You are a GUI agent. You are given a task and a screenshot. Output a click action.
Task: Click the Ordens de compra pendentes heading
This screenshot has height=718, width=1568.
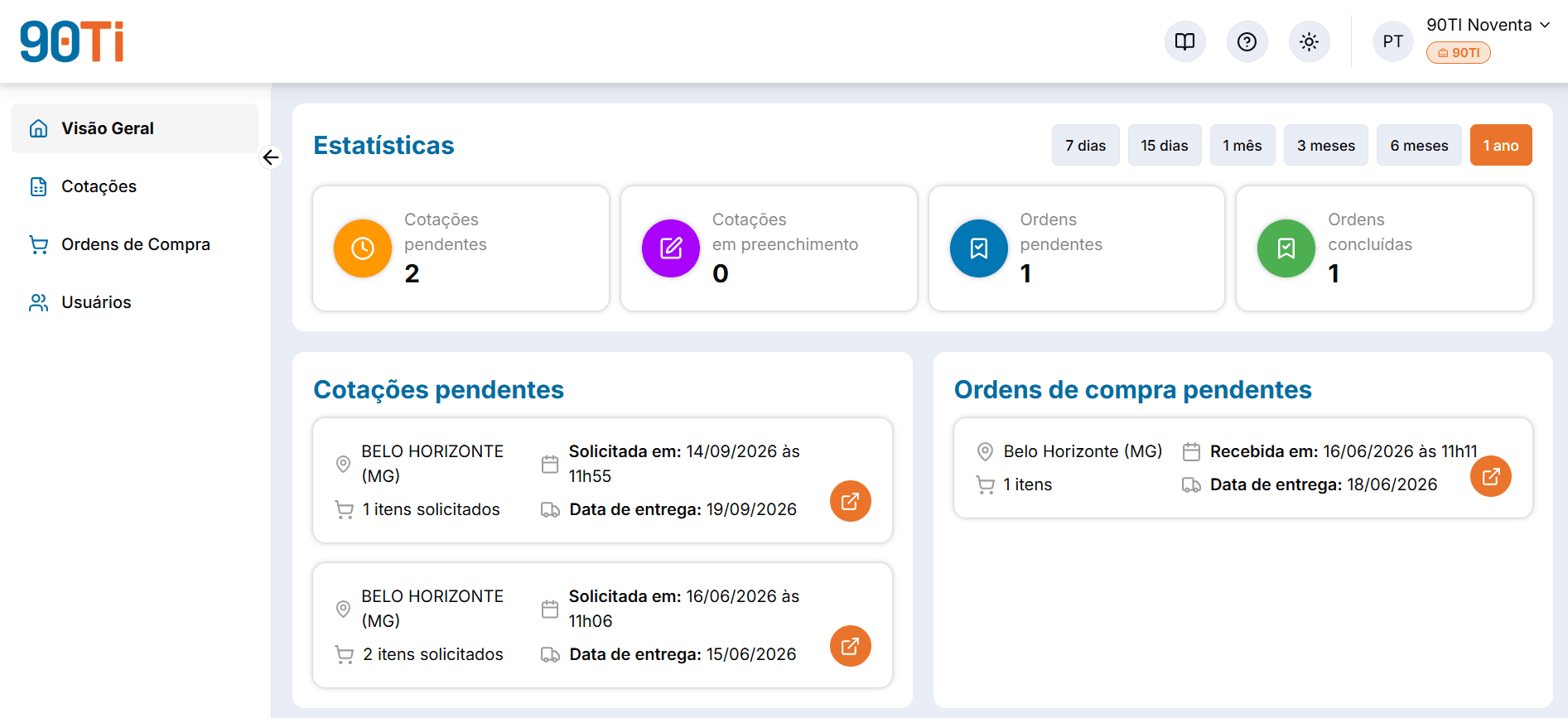(1132, 390)
